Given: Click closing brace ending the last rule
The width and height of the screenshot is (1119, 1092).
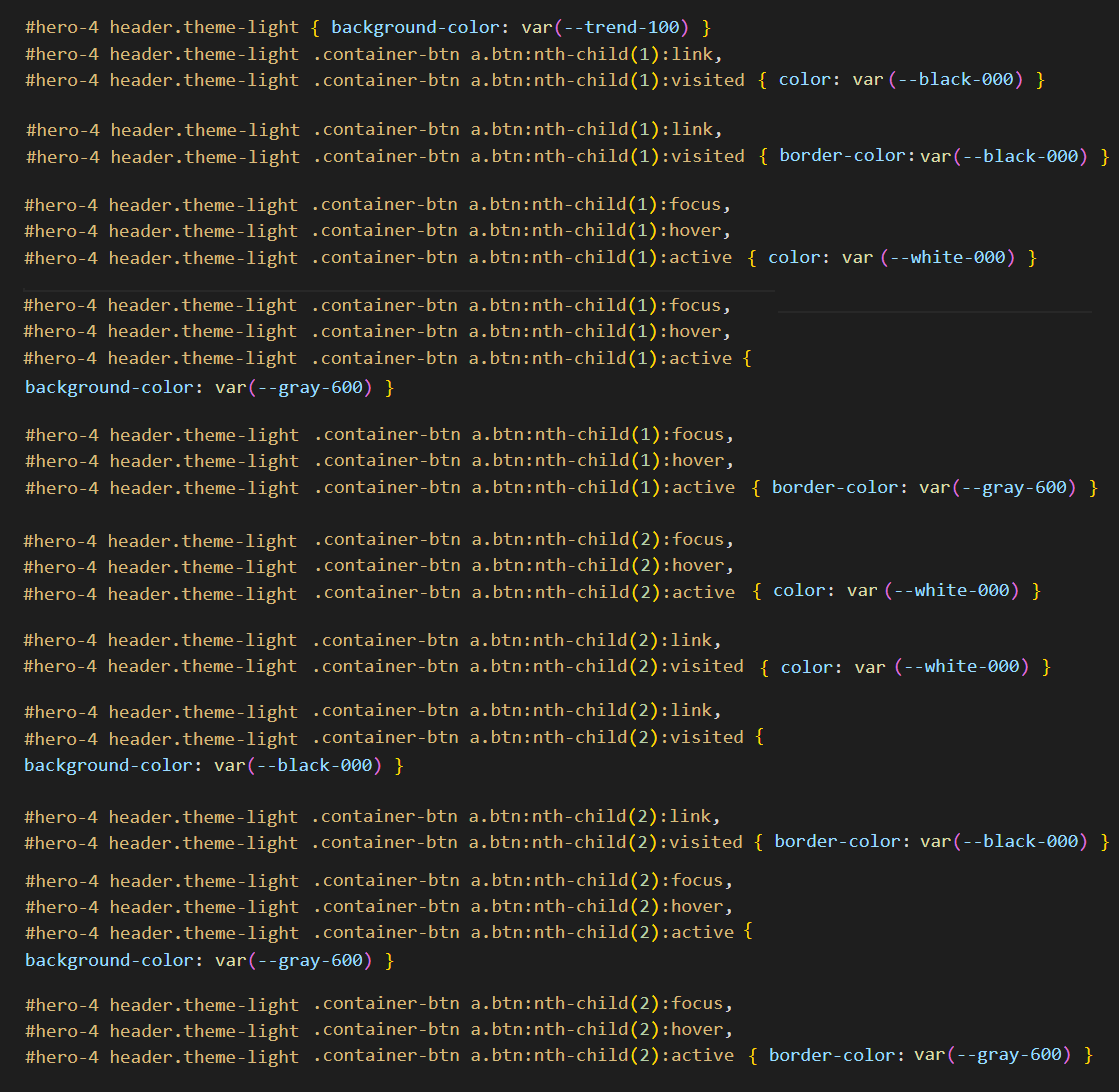Looking at the screenshot, I should [1087, 1055].
